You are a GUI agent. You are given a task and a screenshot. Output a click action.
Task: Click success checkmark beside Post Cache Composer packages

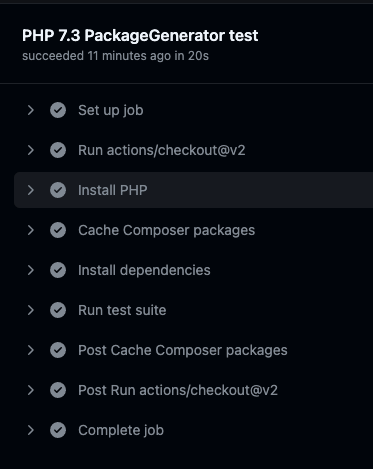point(58,350)
